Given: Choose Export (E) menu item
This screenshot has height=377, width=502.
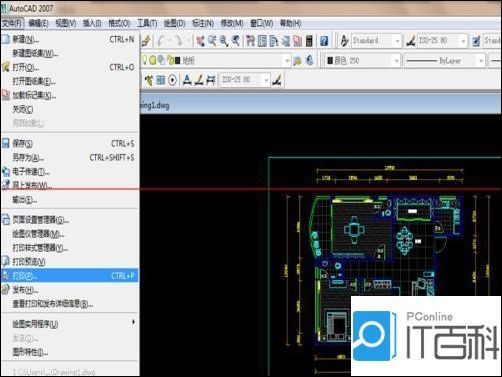Looking at the screenshot, I should click(70, 200).
